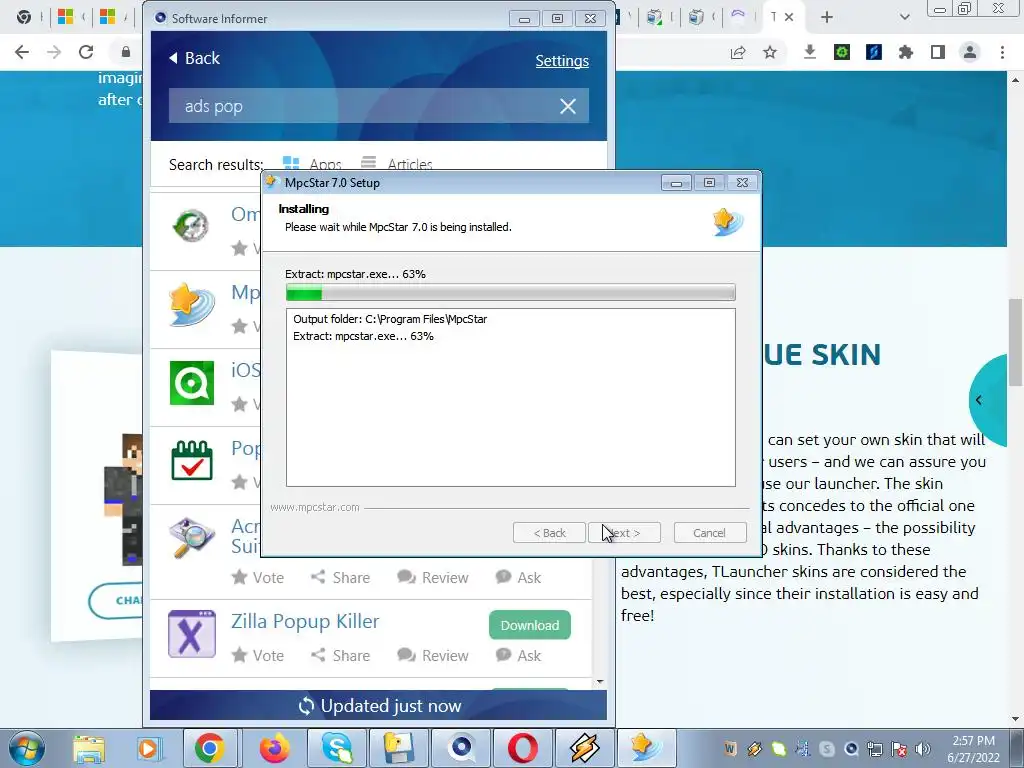Reload the browser page
Screen dimensions: 1024x768
pyautogui.click(x=86, y=52)
